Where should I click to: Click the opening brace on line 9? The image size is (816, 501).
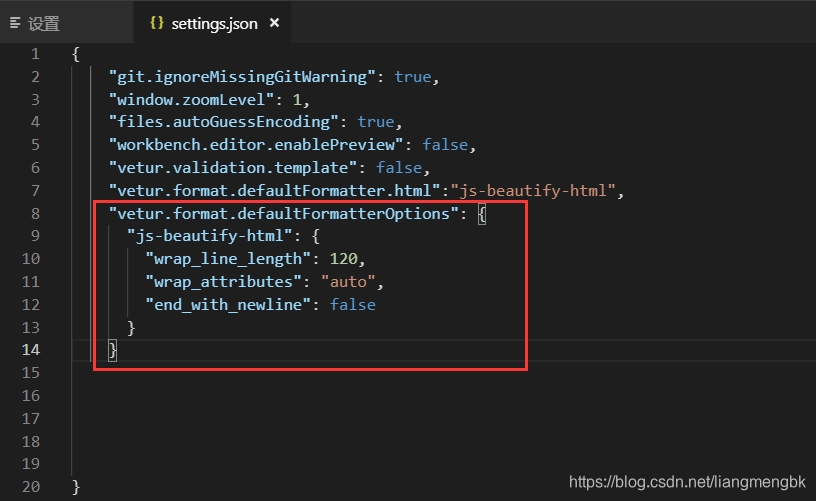click(x=315, y=236)
